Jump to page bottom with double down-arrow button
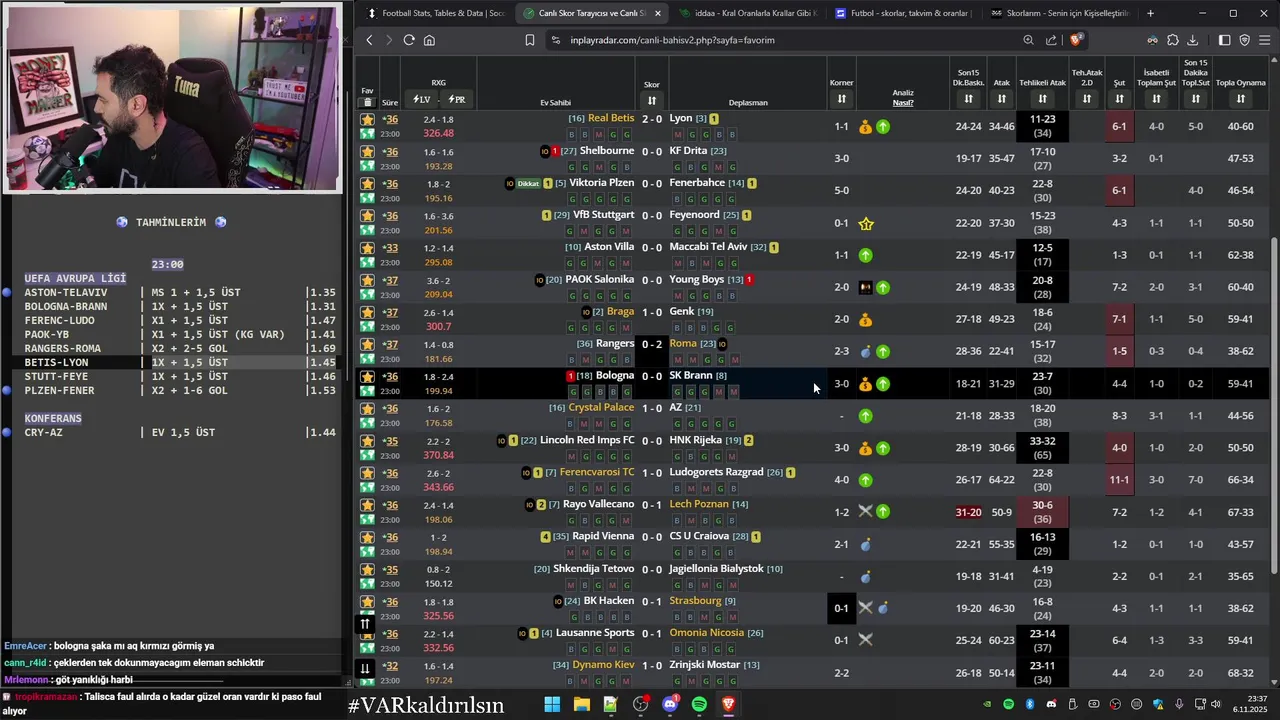Screen dimensions: 1280x720 (x=365, y=668)
